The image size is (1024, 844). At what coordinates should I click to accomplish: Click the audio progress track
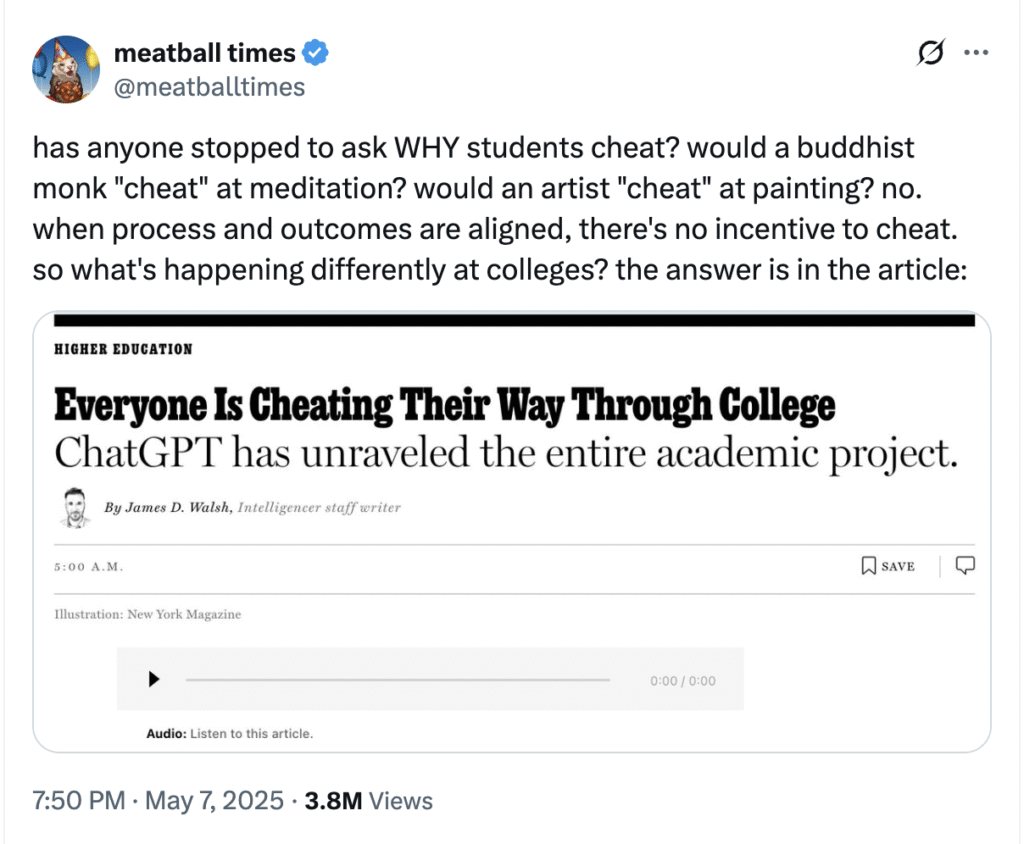(397, 680)
